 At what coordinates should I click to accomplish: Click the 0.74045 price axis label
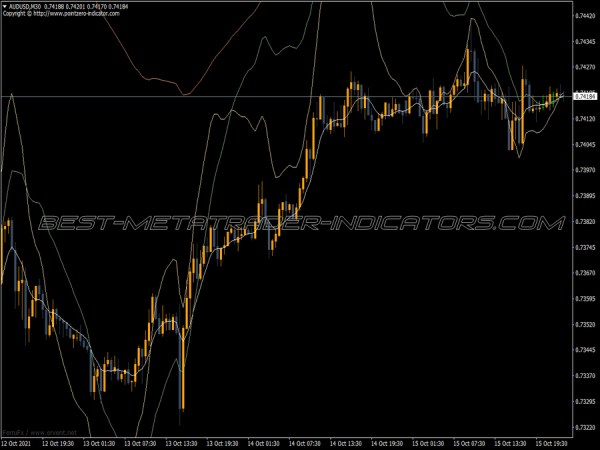[x=585, y=144]
